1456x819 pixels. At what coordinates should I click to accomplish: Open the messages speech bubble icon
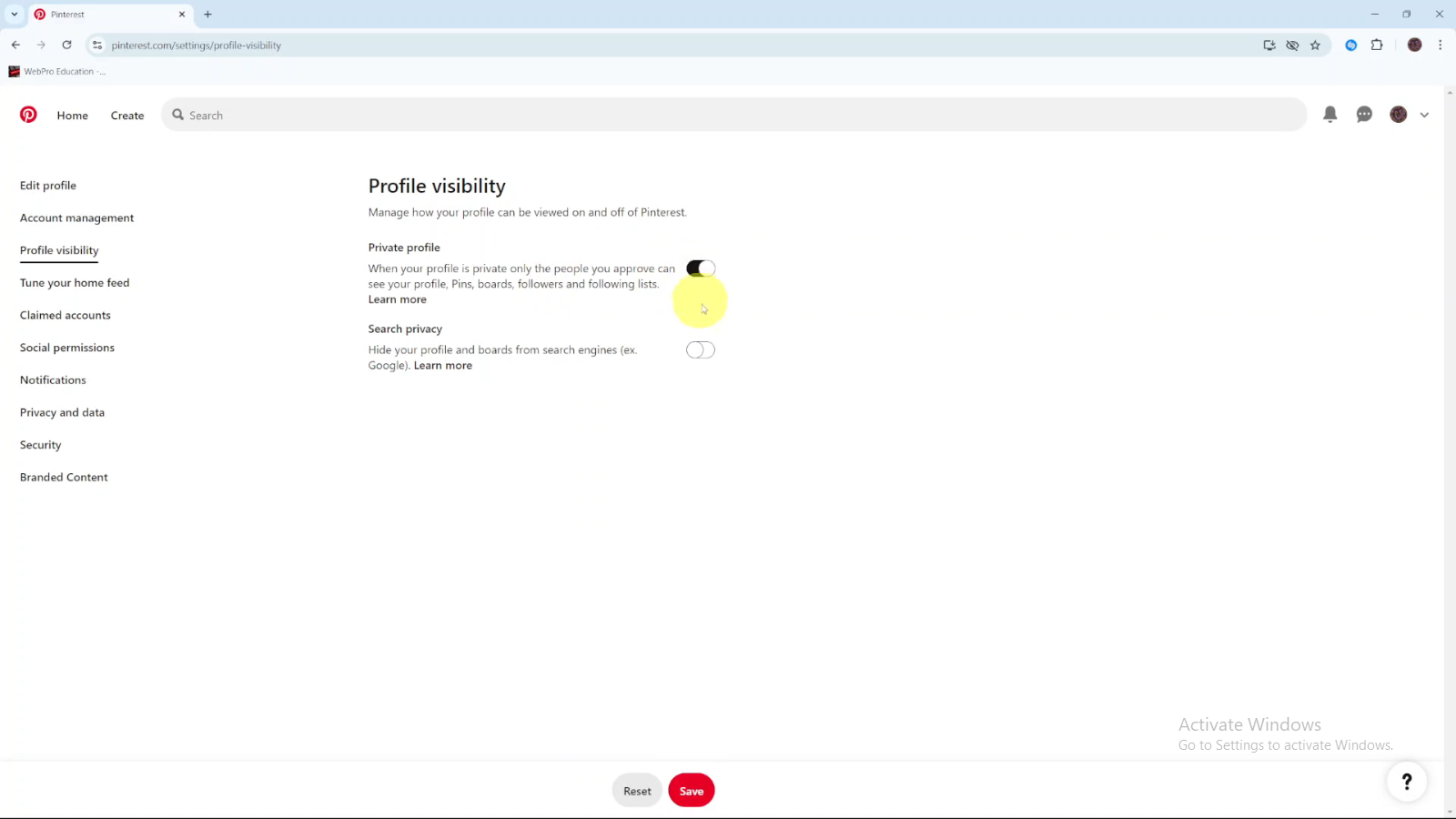pyautogui.click(x=1364, y=115)
